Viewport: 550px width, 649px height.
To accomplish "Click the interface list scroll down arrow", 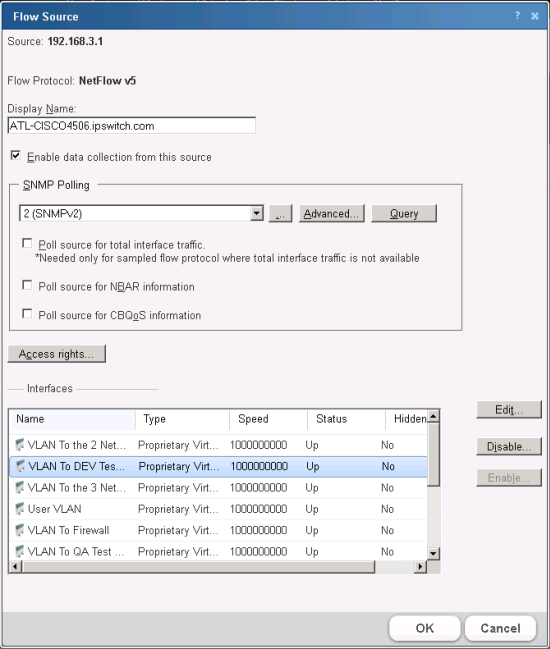I will click(x=433, y=553).
